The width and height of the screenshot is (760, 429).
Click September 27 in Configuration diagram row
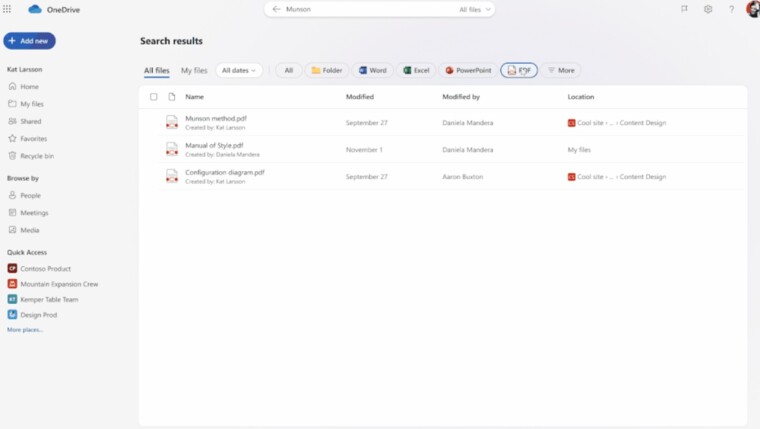coord(366,177)
